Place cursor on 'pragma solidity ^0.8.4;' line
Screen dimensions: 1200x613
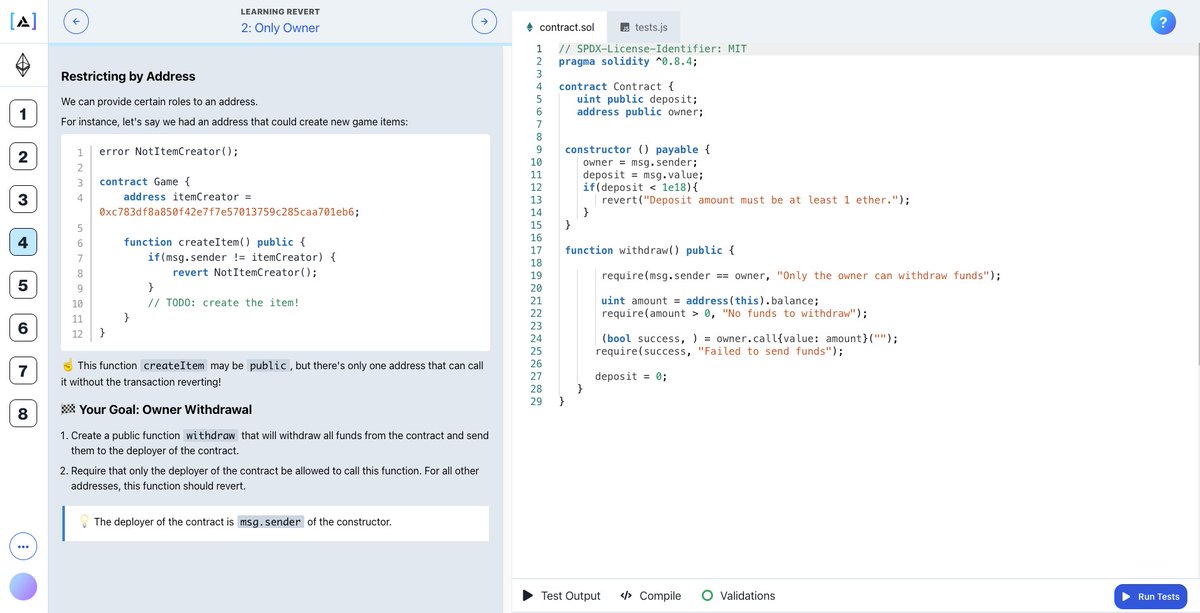click(628, 61)
